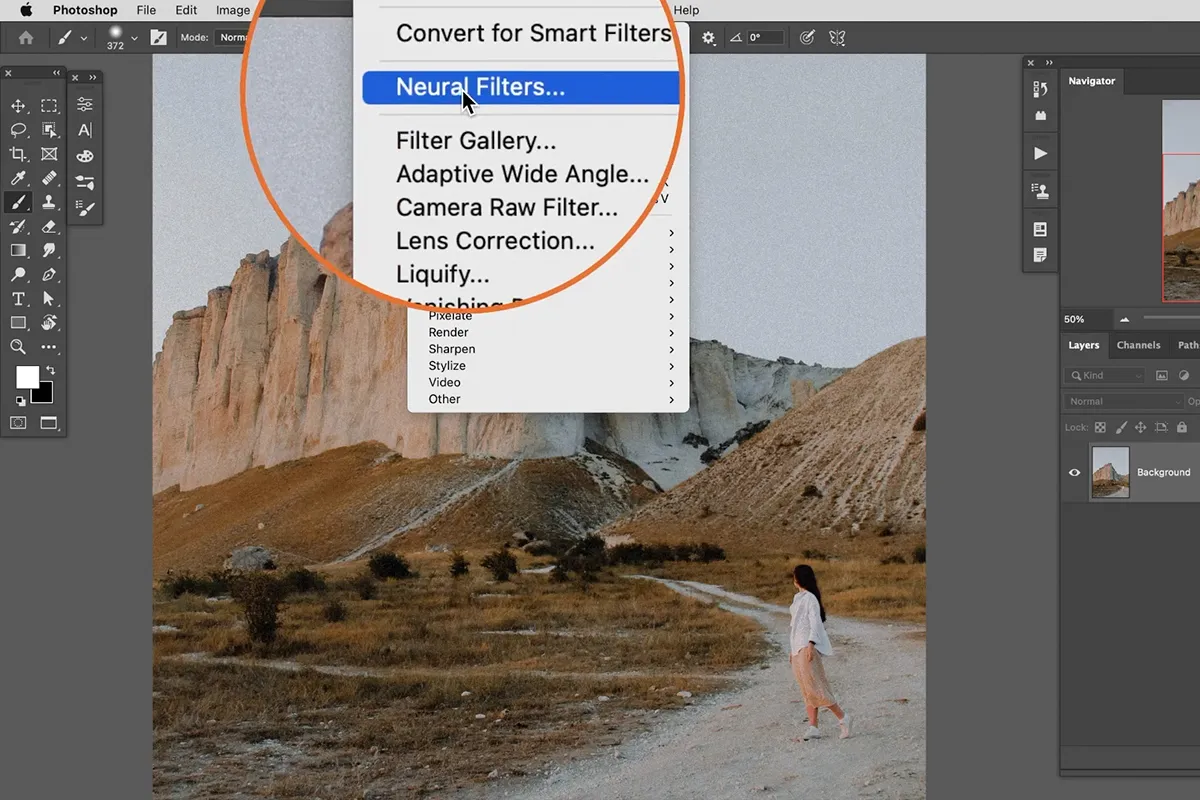Open the layer filter Kind dropdown
This screenshot has height=800, width=1200.
pos(1105,375)
